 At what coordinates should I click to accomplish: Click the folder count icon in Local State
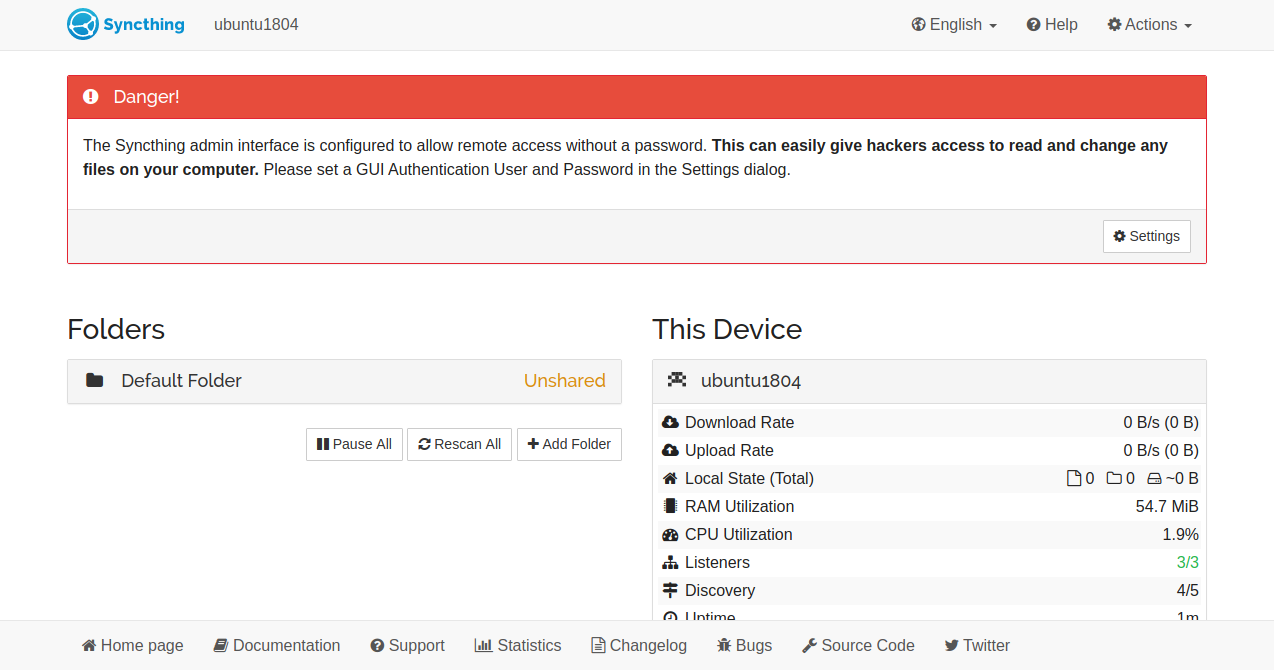1114,479
